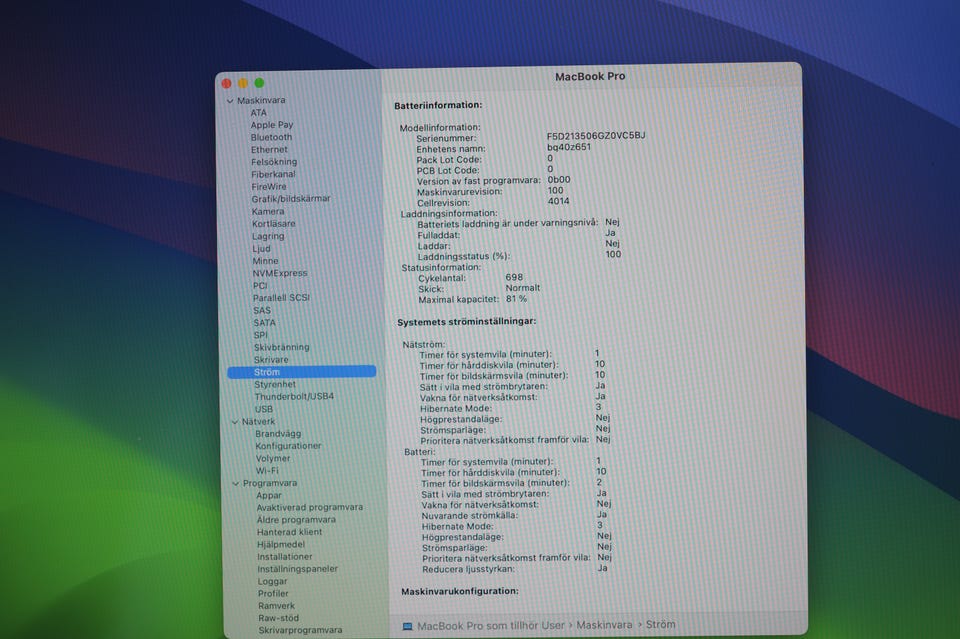Viewport: 960px width, 639px height.
Task: Open Inställningspaneler entry
Action: pos(298,569)
